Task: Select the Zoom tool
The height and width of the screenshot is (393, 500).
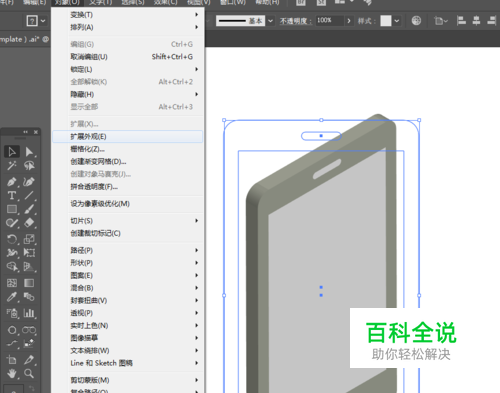Action: coord(29,373)
